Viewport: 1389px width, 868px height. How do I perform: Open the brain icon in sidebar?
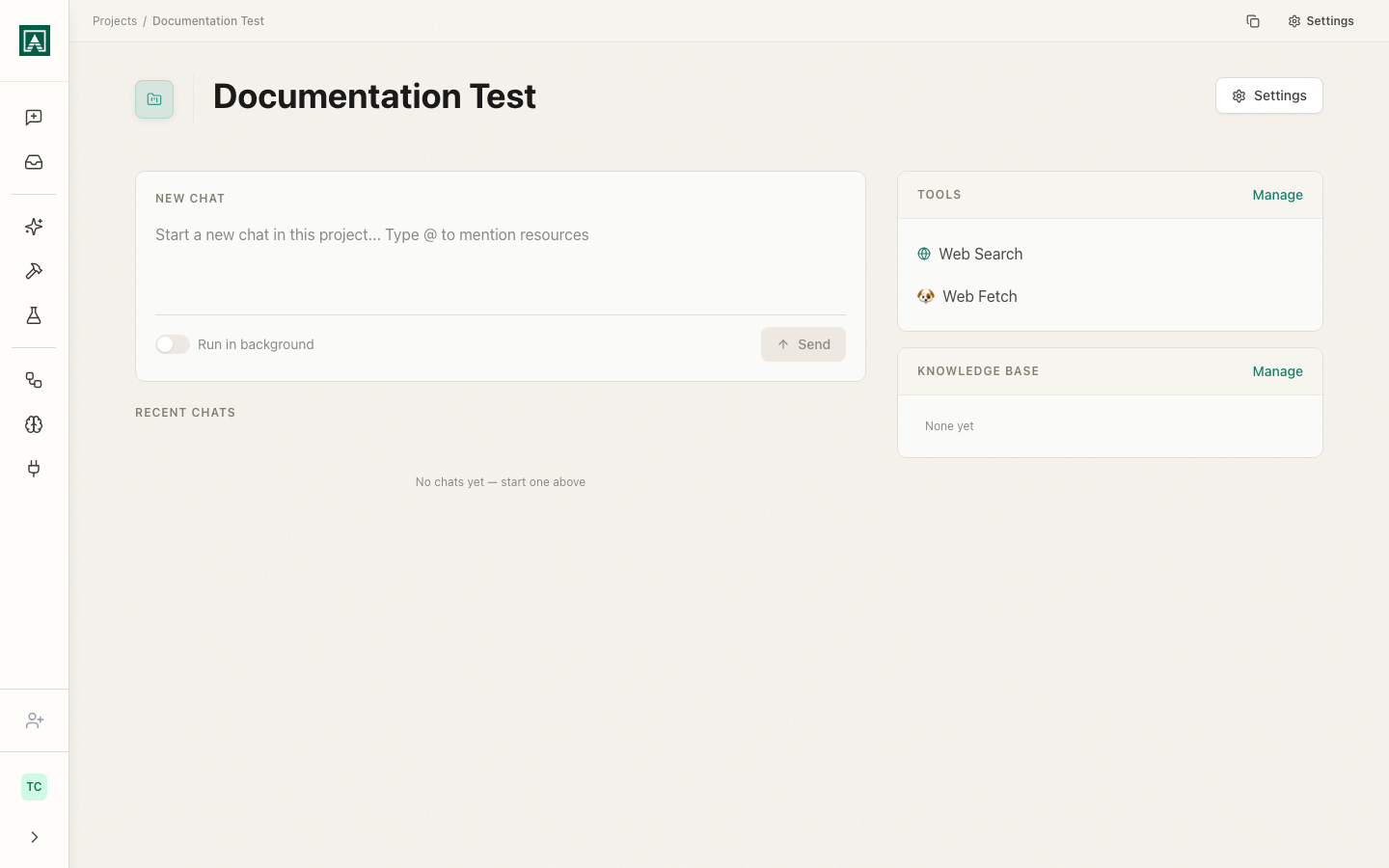(34, 424)
